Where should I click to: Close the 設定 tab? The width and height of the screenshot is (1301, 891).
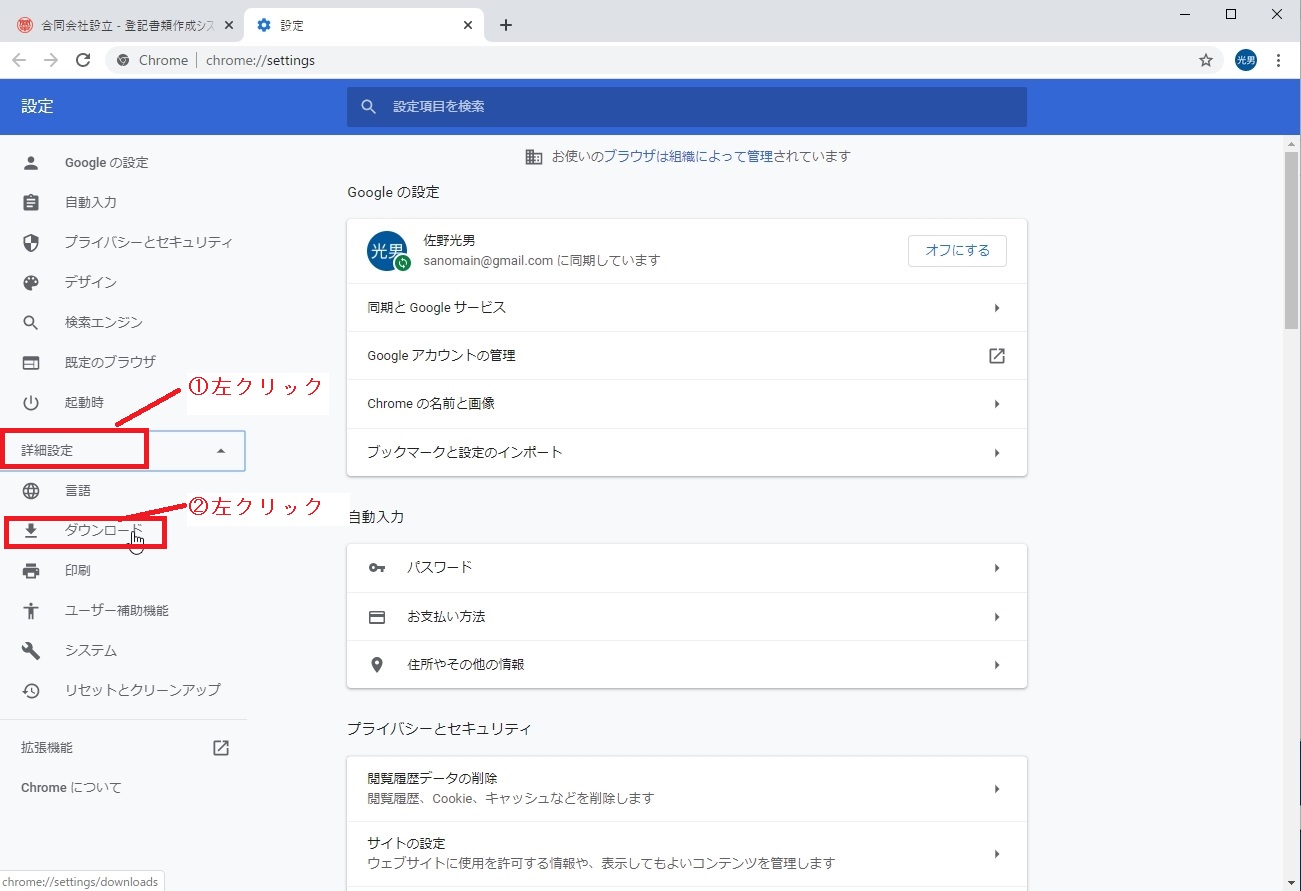[x=468, y=25]
